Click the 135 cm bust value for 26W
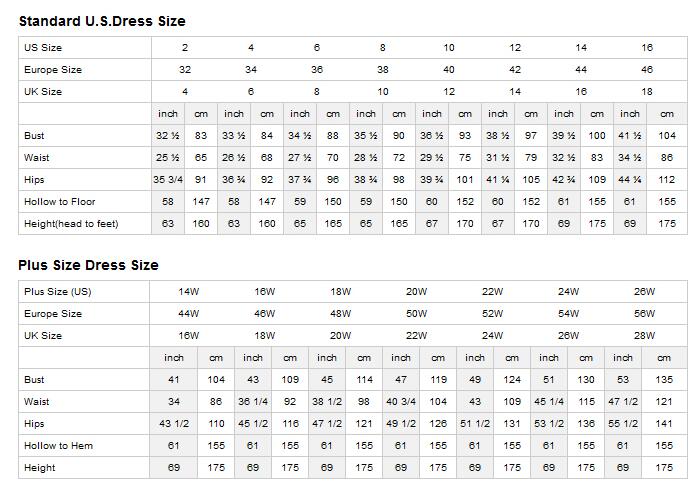Image resolution: width=693 pixels, height=488 pixels. (x=664, y=380)
